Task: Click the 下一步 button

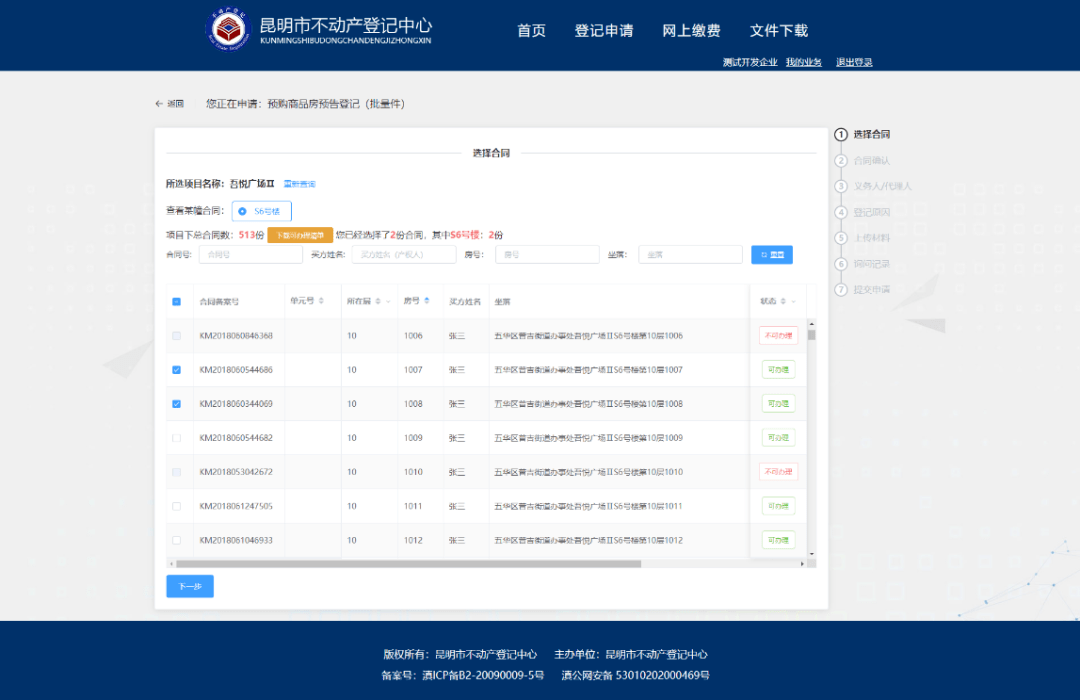Action: pos(190,586)
